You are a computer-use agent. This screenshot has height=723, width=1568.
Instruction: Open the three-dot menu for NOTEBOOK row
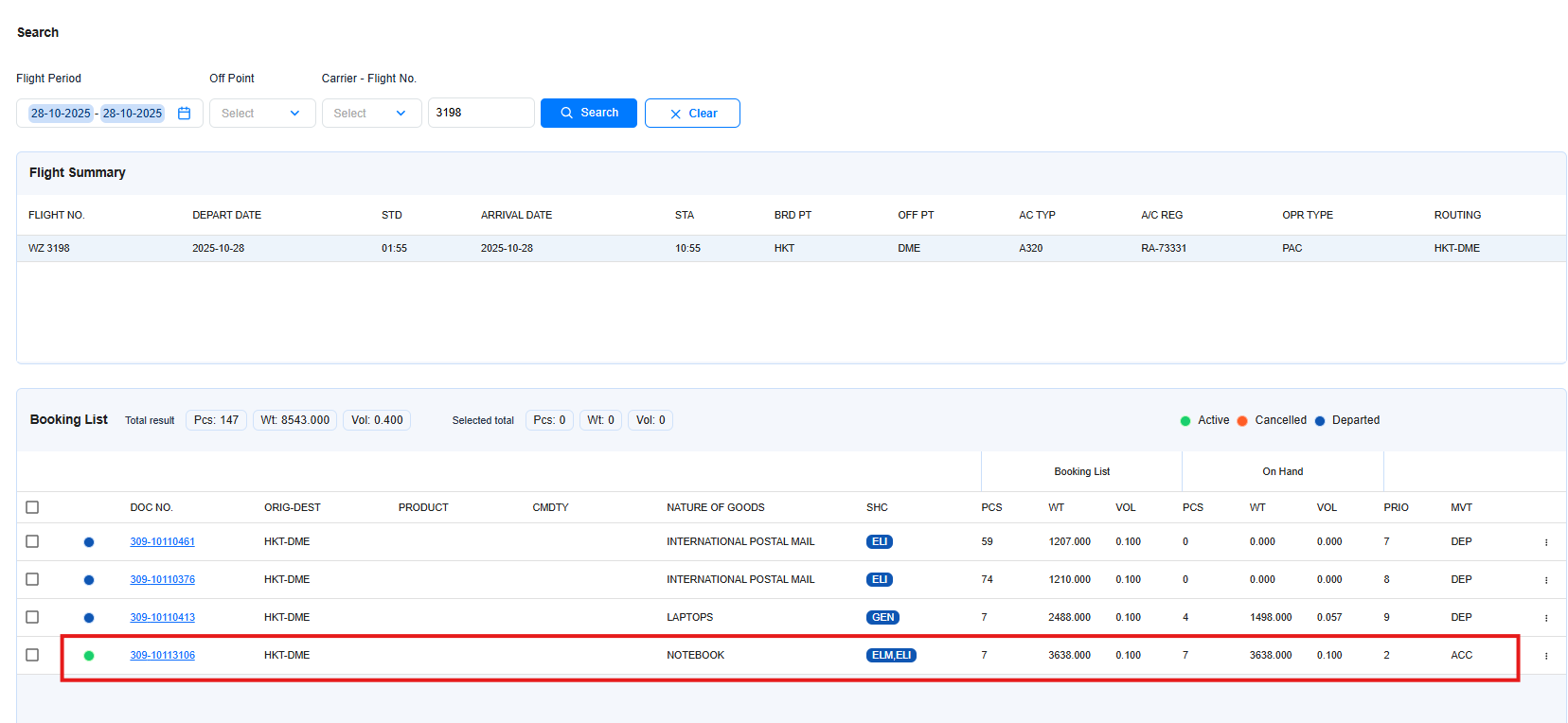tap(1545, 656)
